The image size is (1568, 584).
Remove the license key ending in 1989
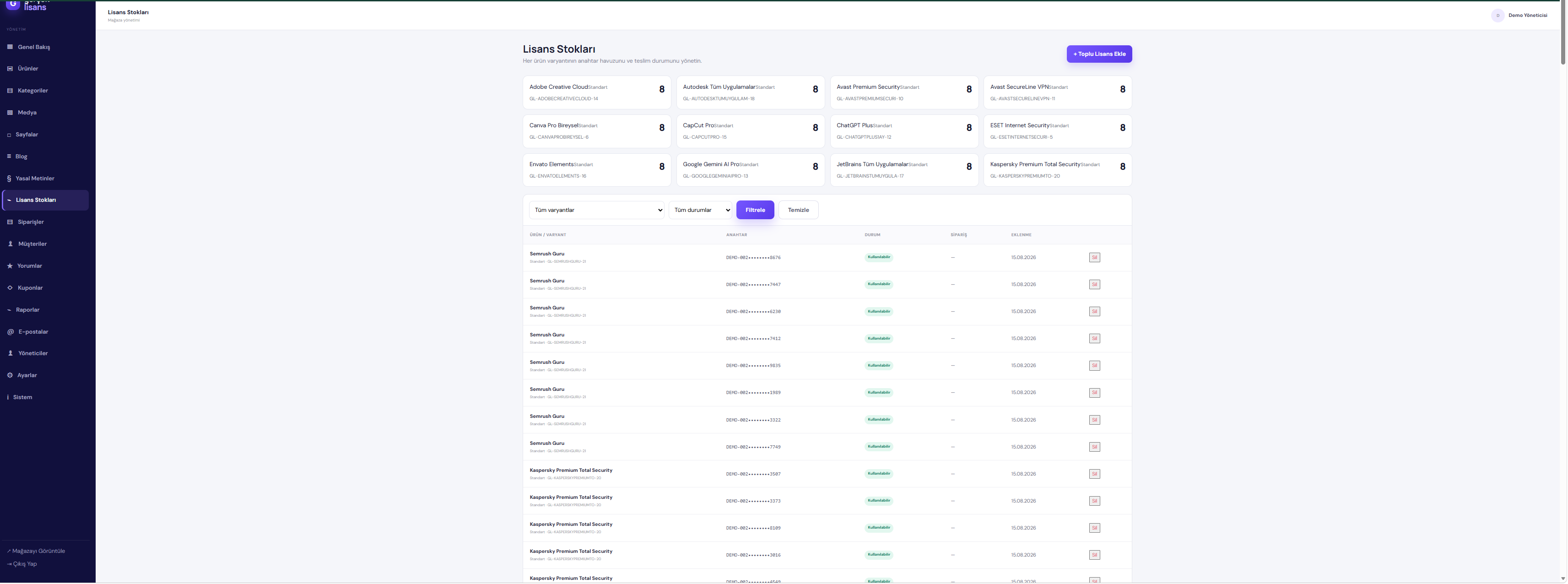(1094, 393)
